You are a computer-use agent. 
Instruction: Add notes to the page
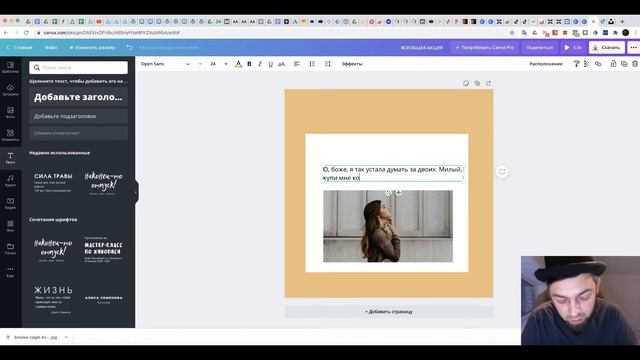pyautogui.click(x=466, y=83)
